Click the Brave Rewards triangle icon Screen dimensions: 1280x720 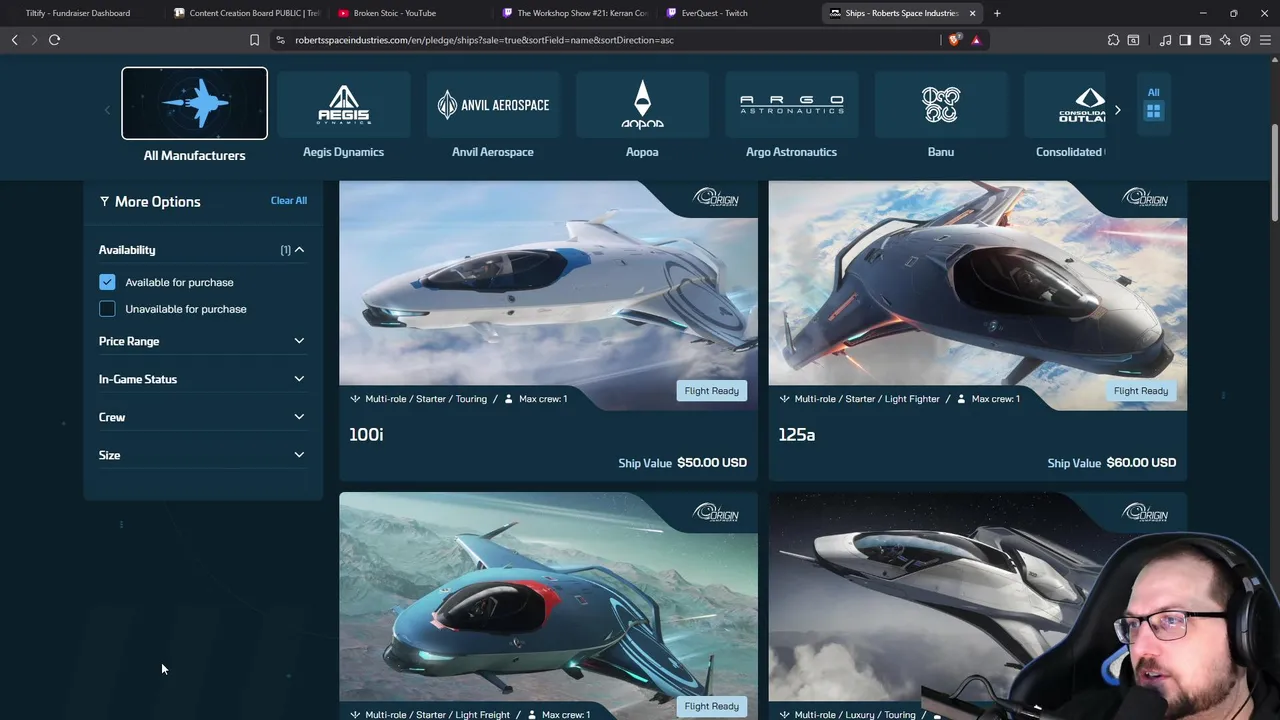tap(976, 40)
